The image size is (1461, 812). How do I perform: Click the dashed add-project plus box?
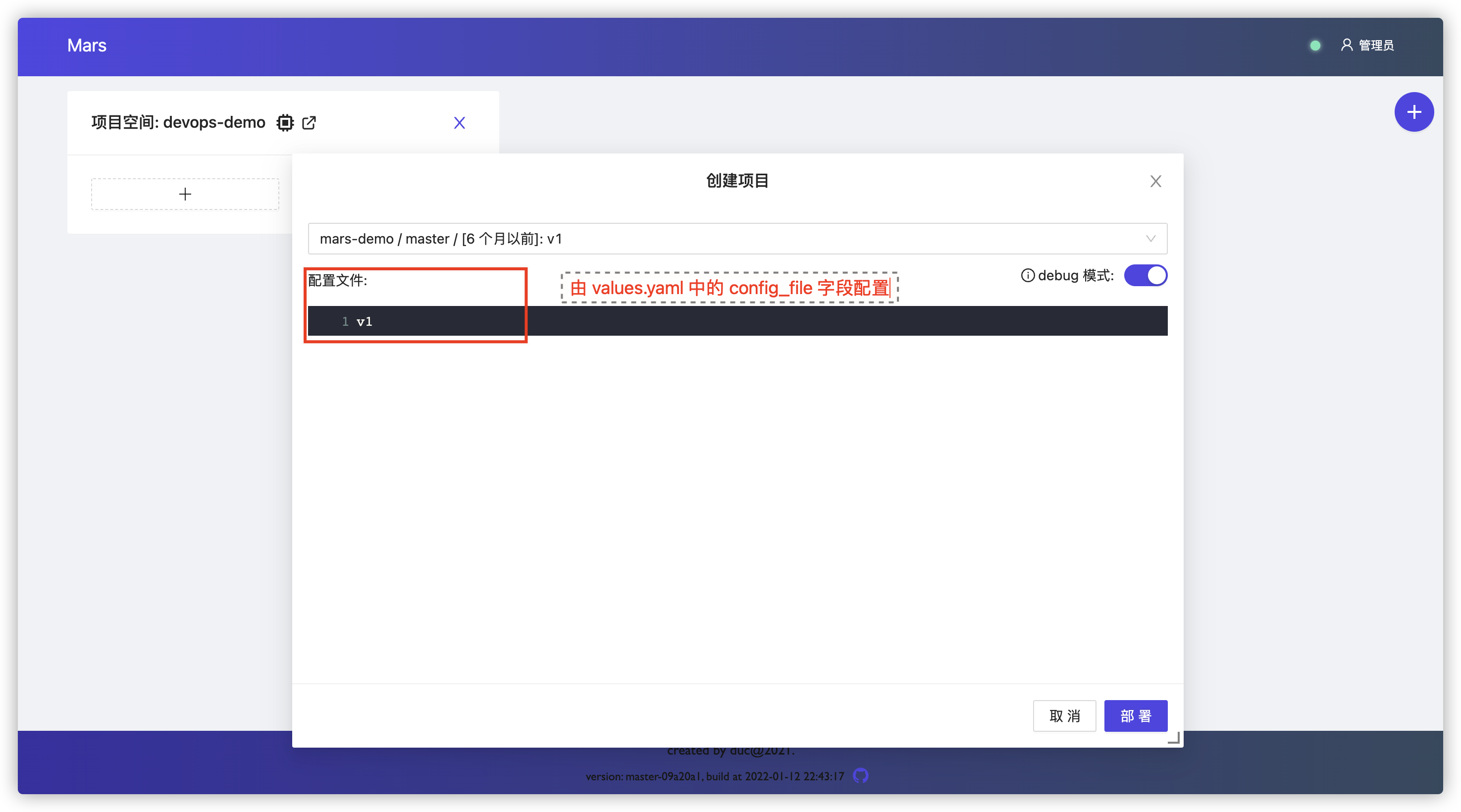pos(185,194)
